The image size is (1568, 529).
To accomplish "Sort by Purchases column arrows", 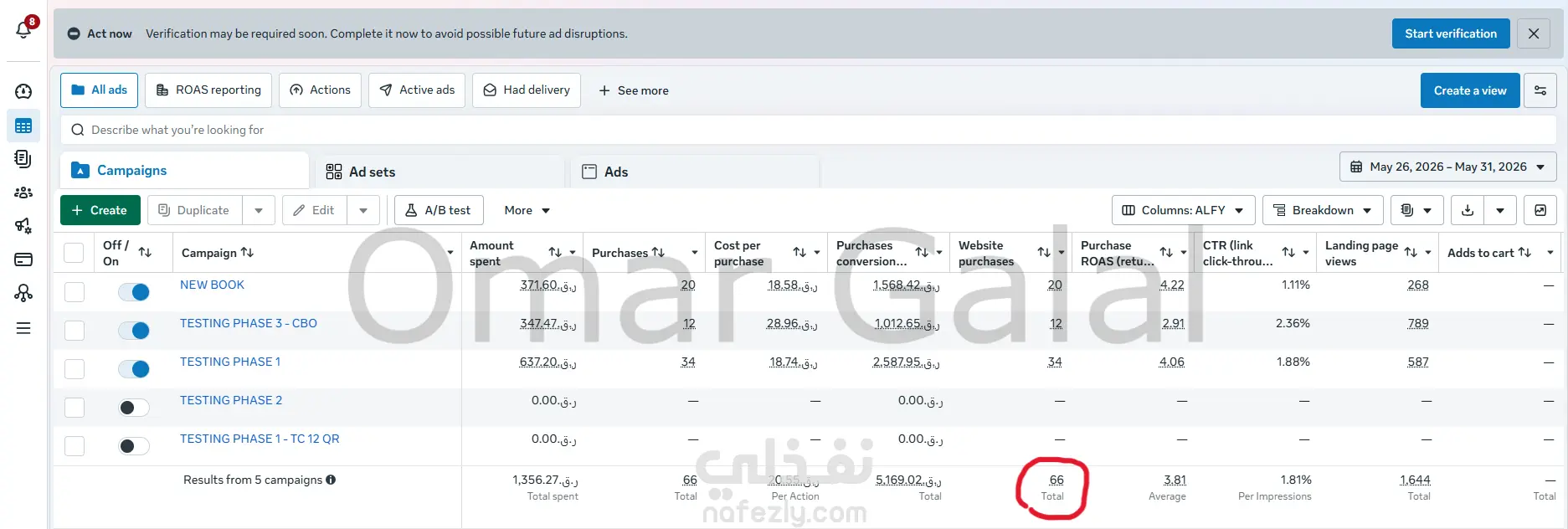I will click(658, 253).
